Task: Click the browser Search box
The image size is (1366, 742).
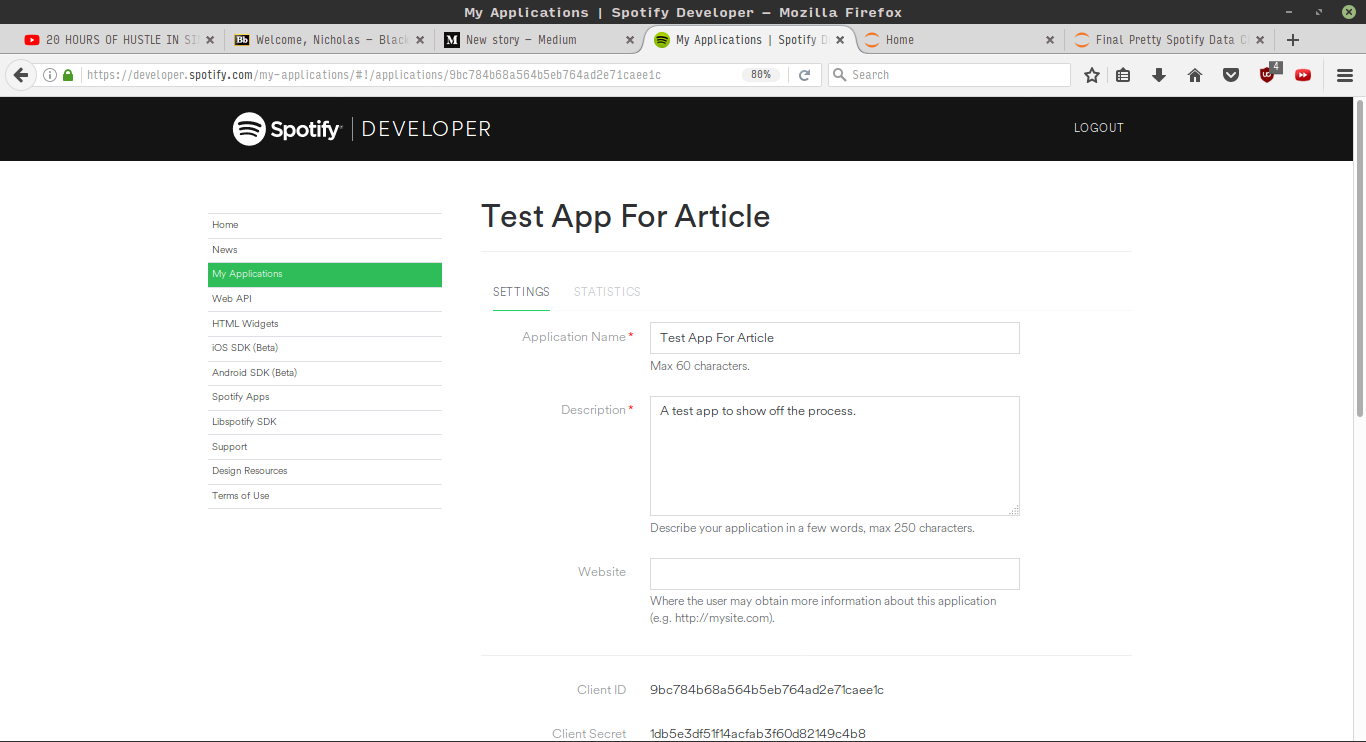Action: pos(949,75)
